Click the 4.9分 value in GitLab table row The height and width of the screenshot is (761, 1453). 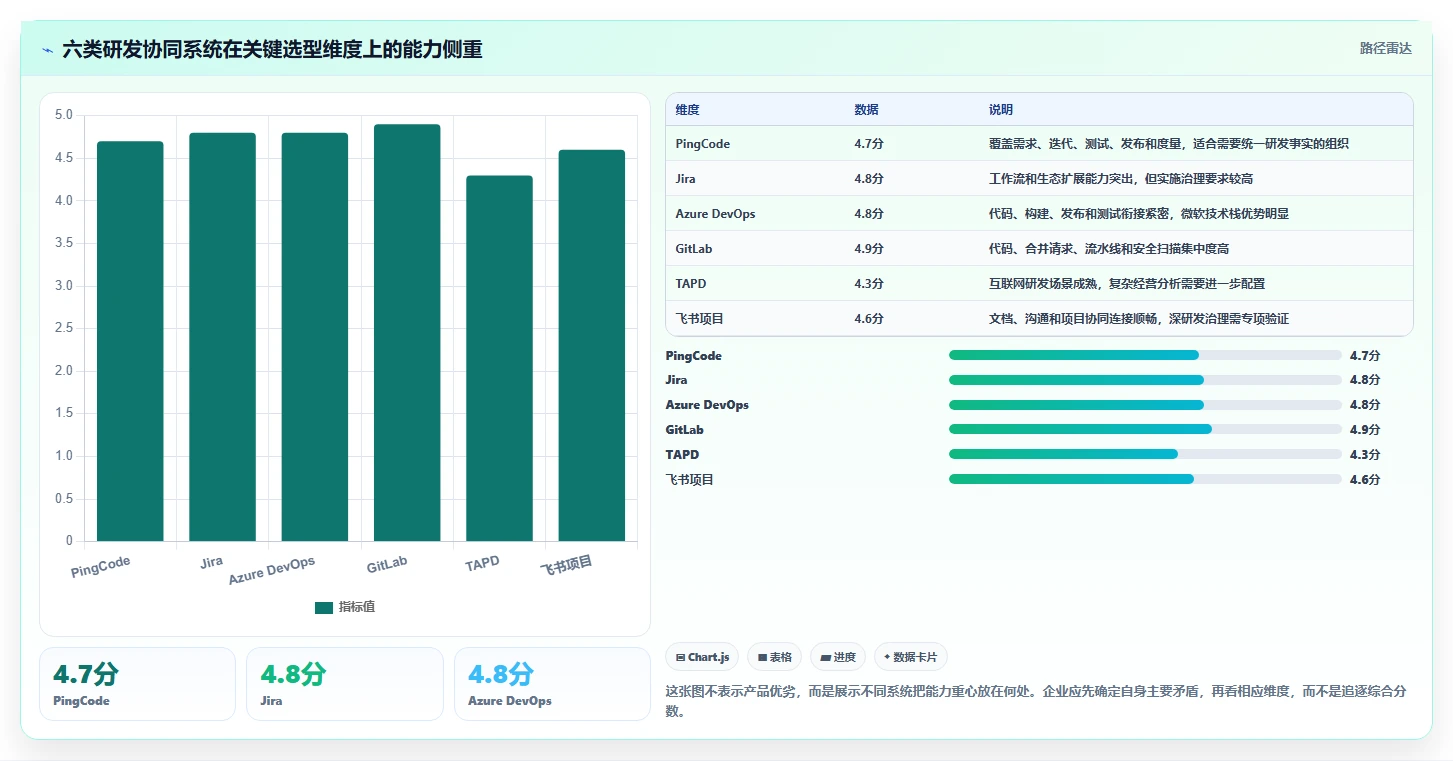point(869,249)
